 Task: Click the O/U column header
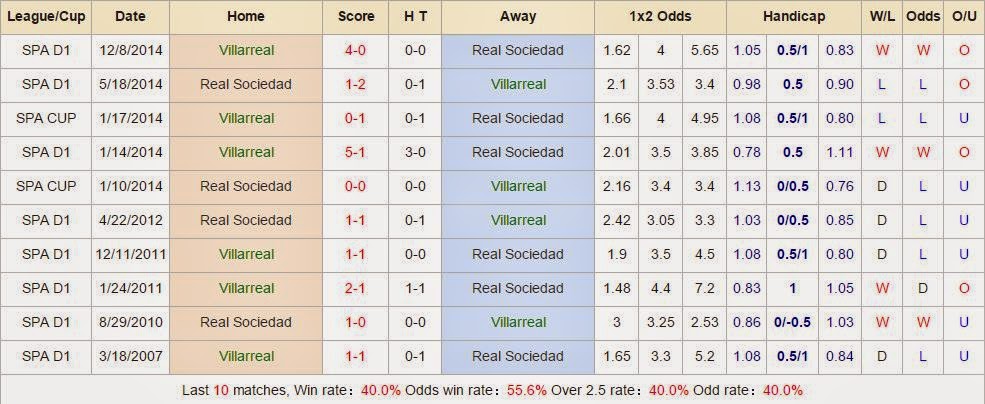tap(964, 17)
